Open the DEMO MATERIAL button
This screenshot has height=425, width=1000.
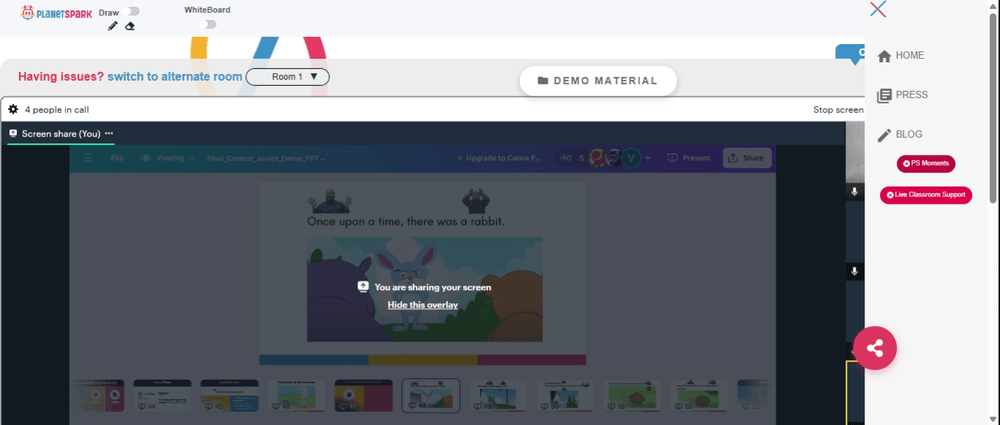click(x=598, y=81)
